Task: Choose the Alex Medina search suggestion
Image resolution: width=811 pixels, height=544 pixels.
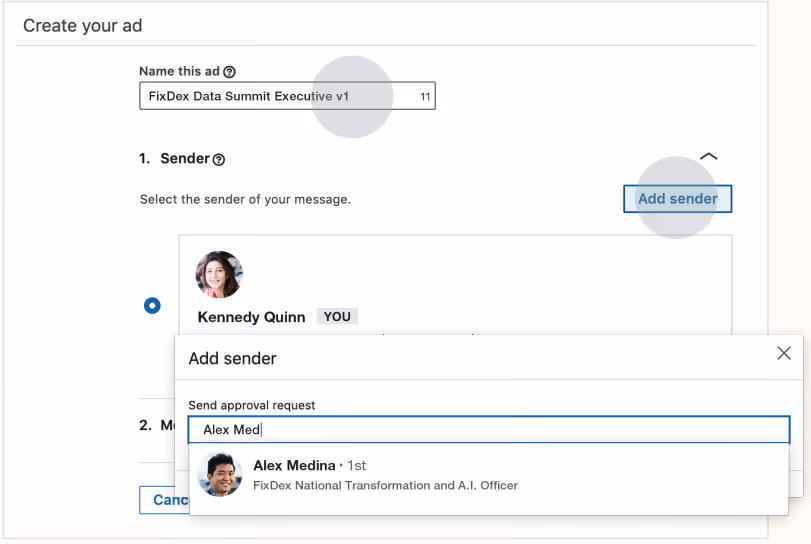Action: coord(489,475)
